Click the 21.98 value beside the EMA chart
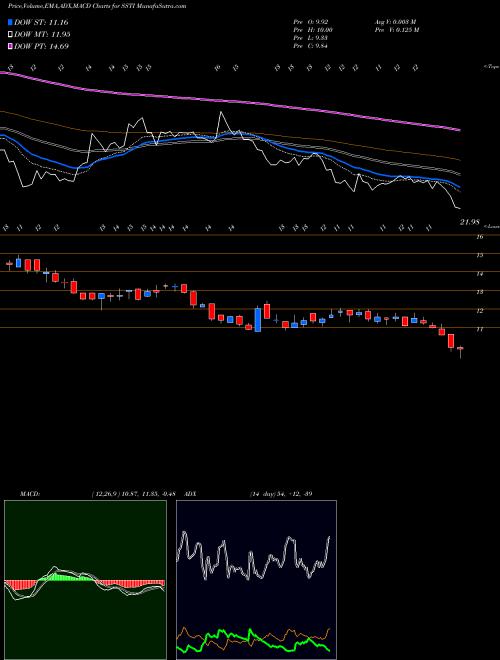 coord(469,222)
